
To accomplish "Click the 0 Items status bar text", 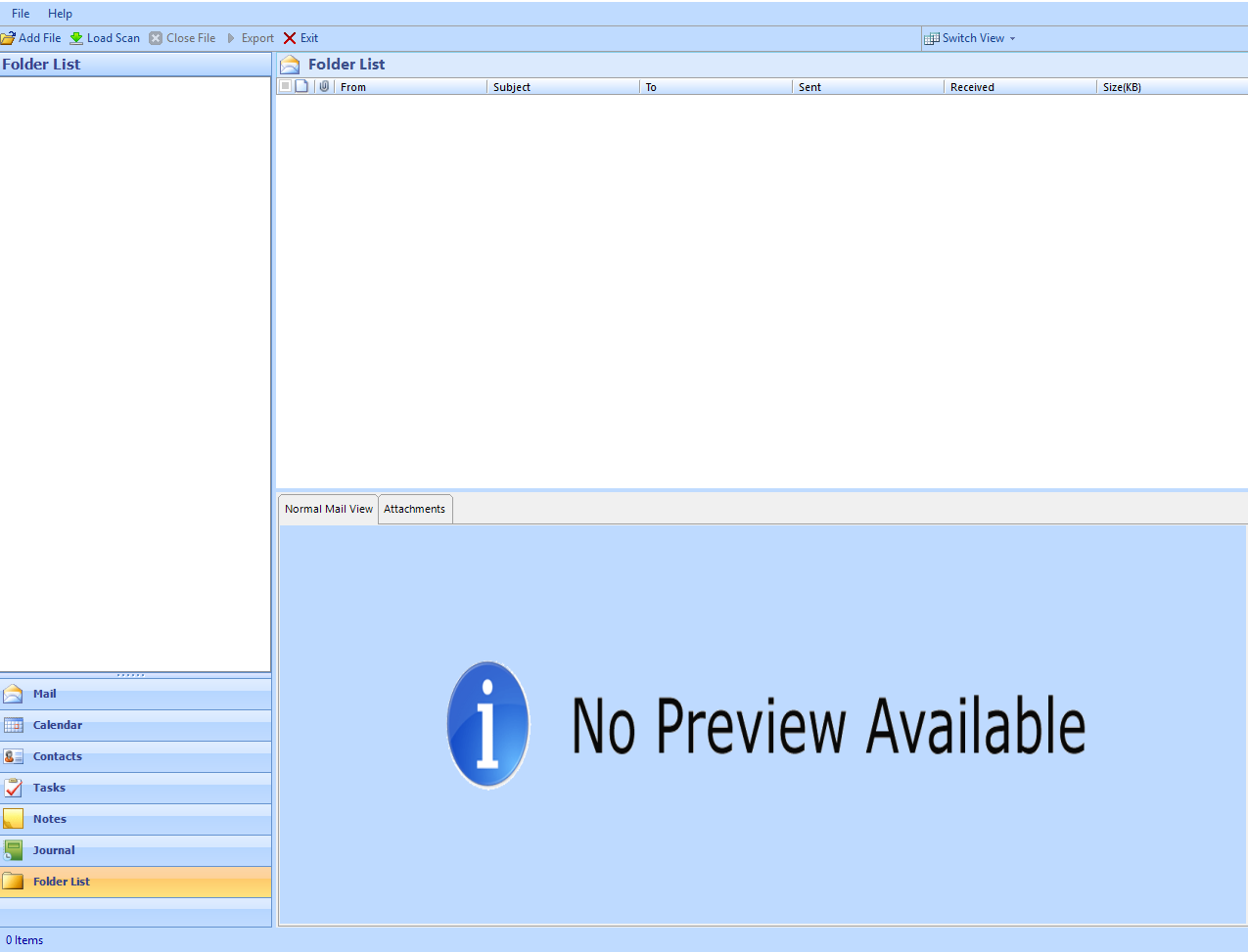I will [x=24, y=940].
